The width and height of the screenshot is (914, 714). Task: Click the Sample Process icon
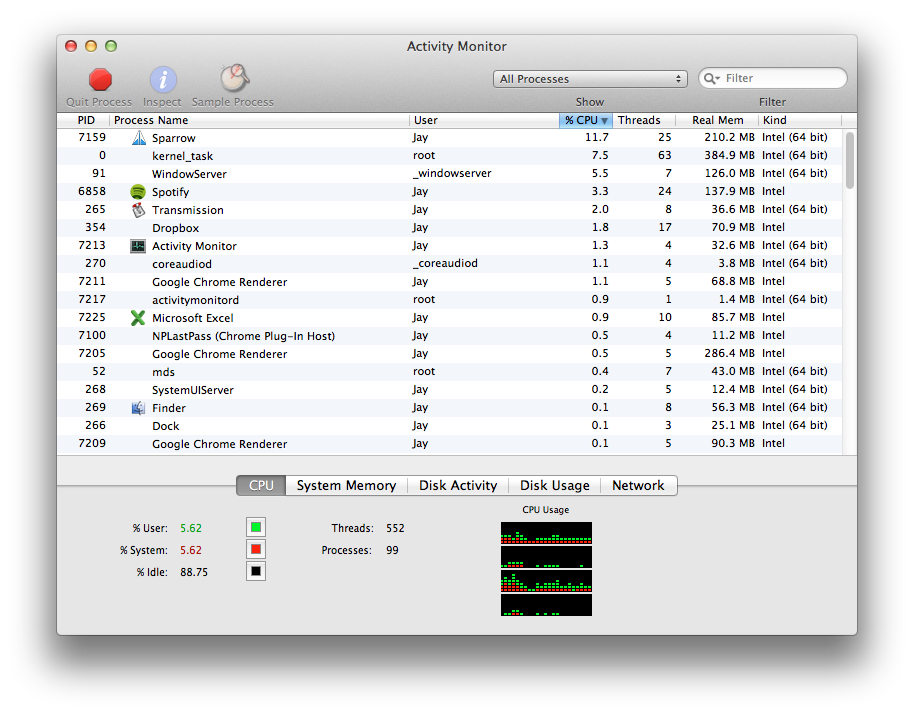pos(234,78)
